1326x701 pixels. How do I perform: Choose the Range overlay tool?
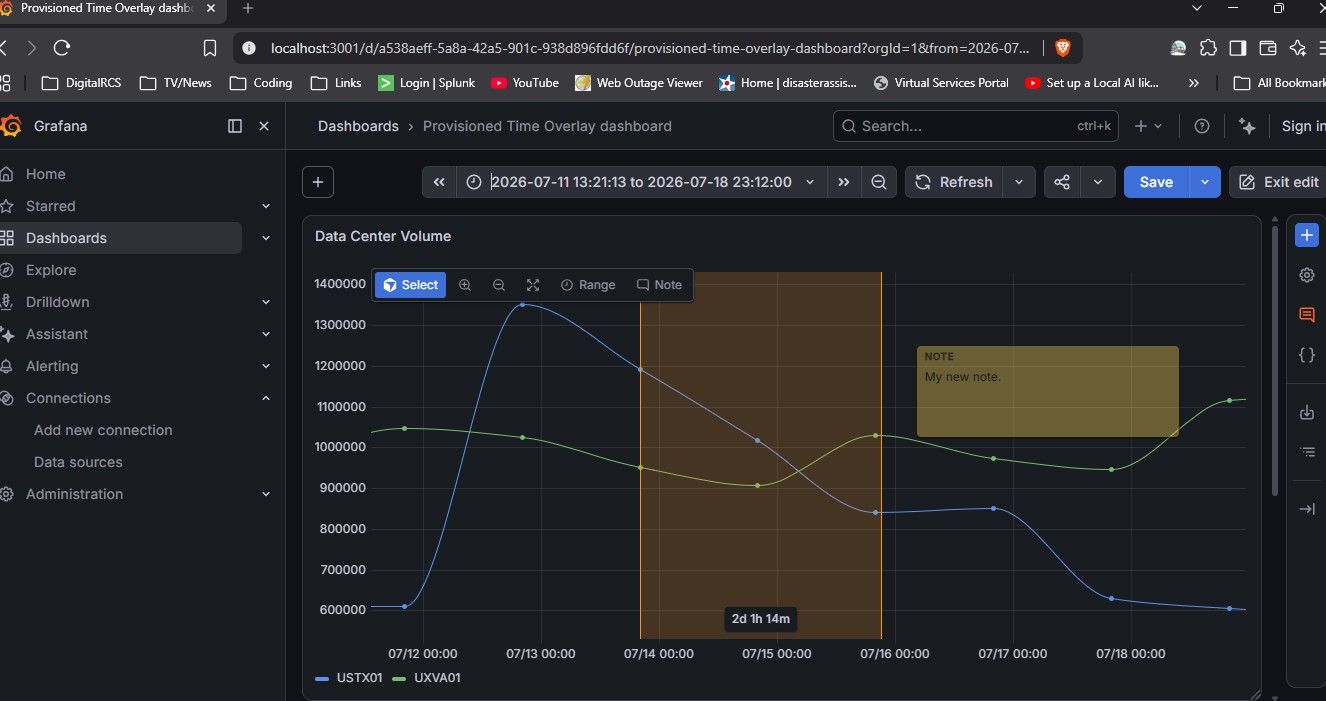[588, 285]
